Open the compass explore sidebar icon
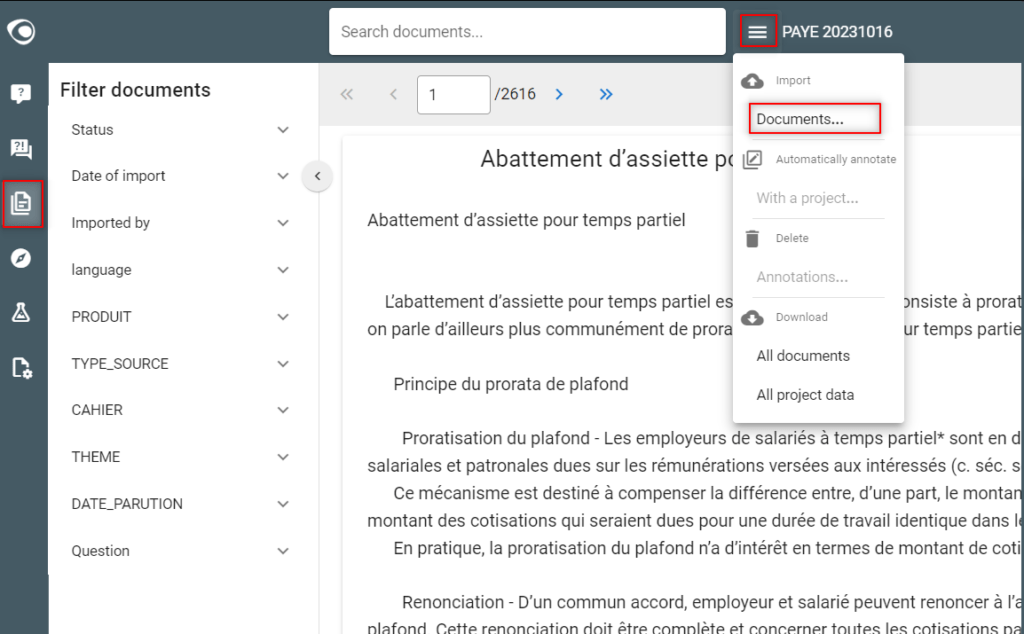 [21, 258]
